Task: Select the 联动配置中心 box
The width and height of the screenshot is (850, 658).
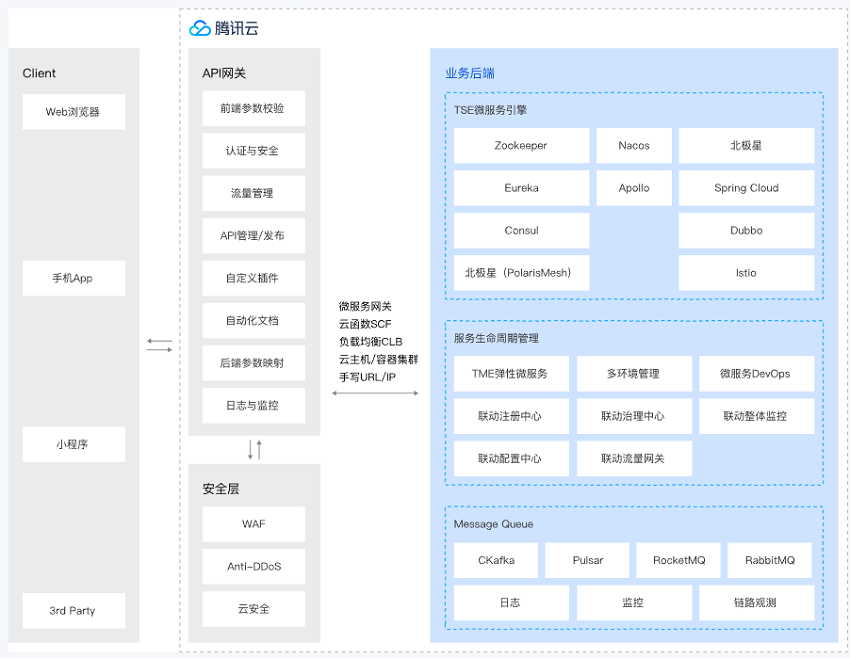Action: 511,459
